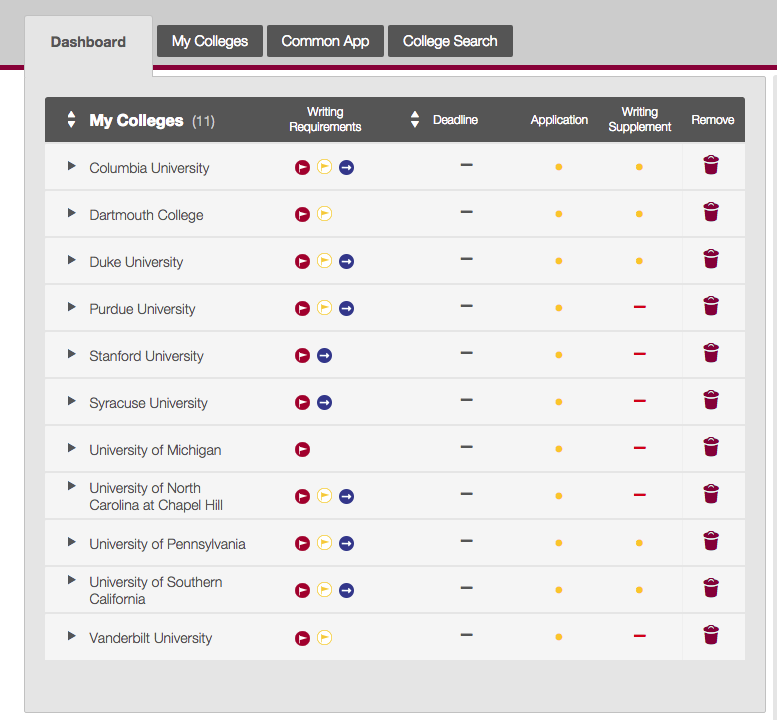Viewport: 777px width, 720px height.
Task: Click Purdue University yellow flag icon
Action: tap(325, 308)
